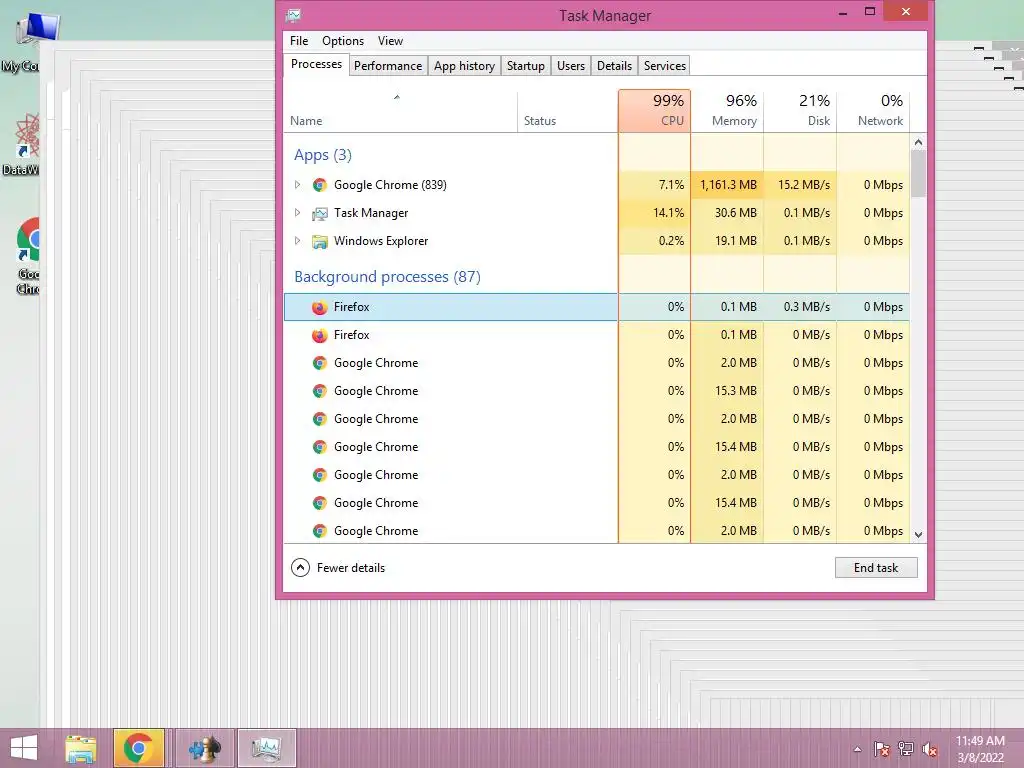Click the Task Manager taskbar button
Image resolution: width=1024 pixels, height=768 pixels.
(x=266, y=748)
